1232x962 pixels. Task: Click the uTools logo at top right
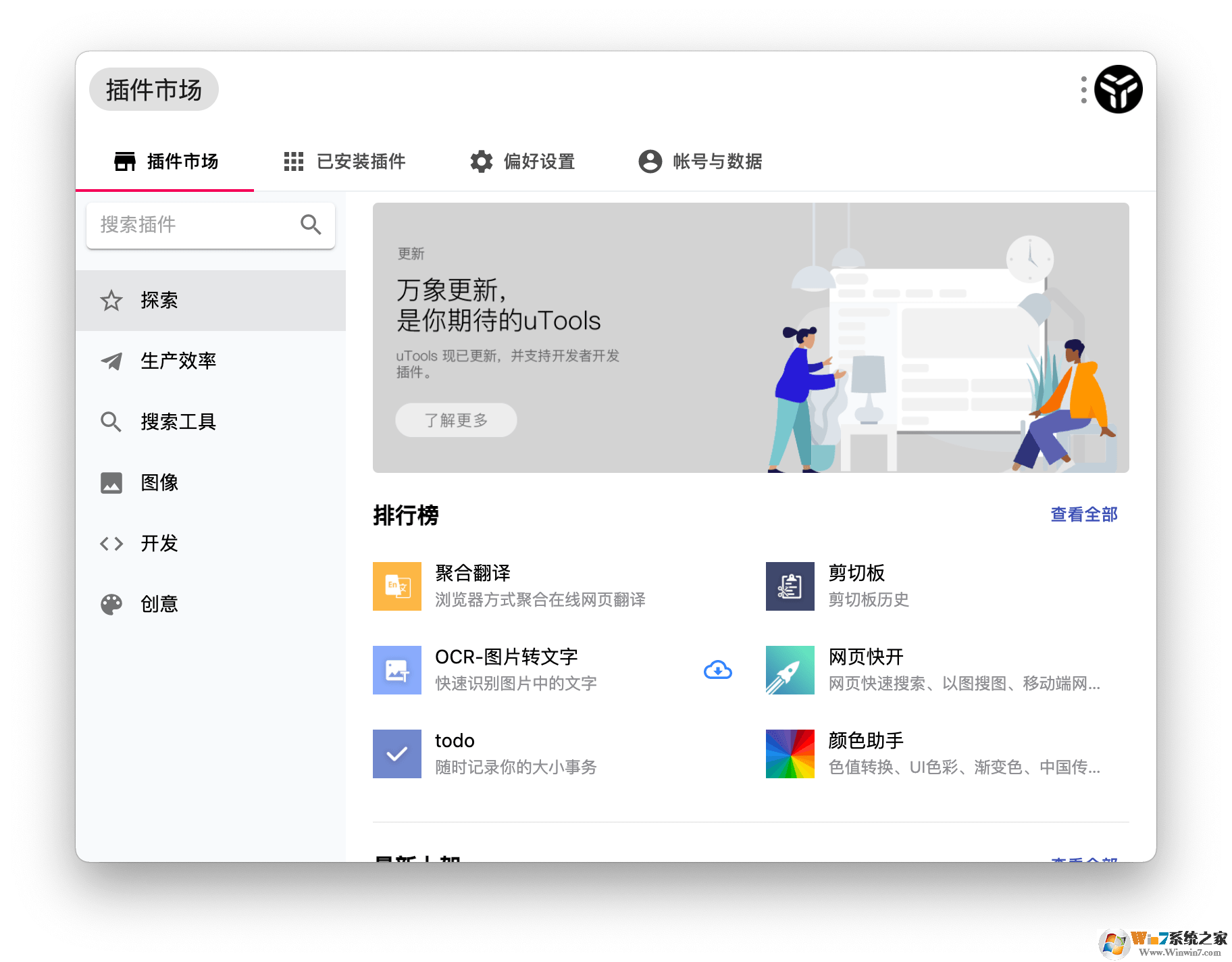pos(1117,88)
